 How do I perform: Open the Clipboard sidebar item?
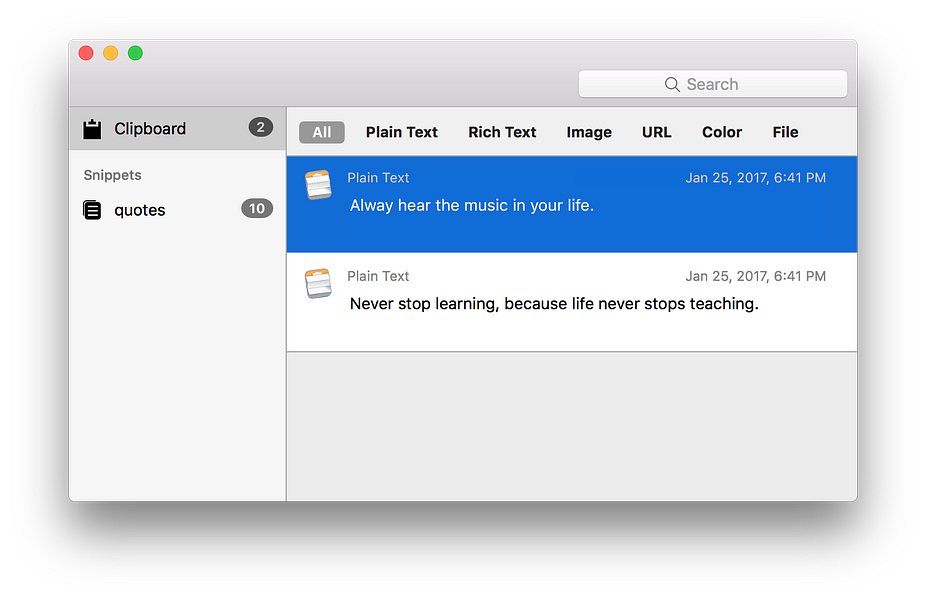click(178, 129)
